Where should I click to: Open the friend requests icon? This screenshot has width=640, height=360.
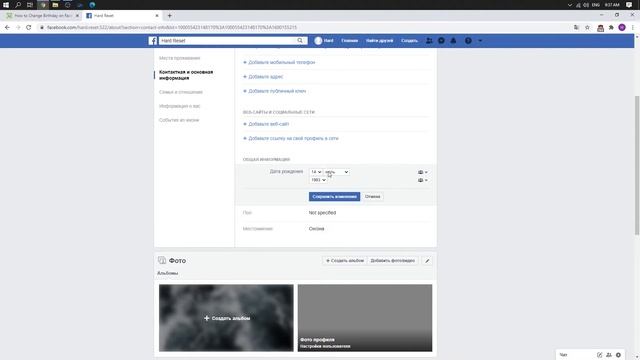[429, 41]
